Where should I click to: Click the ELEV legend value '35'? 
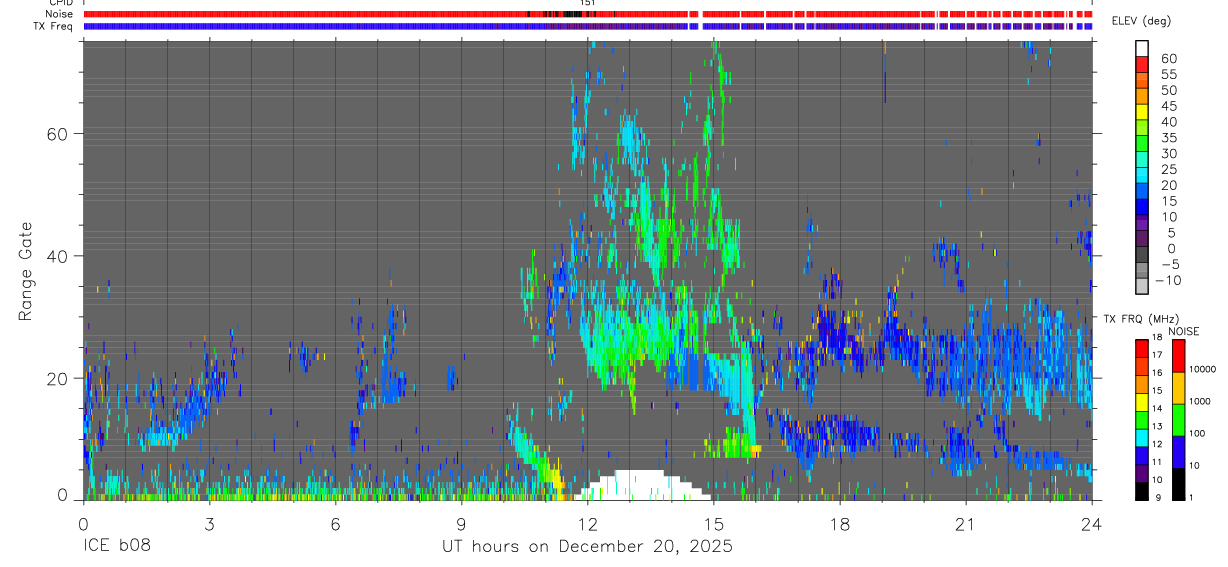click(1168, 138)
